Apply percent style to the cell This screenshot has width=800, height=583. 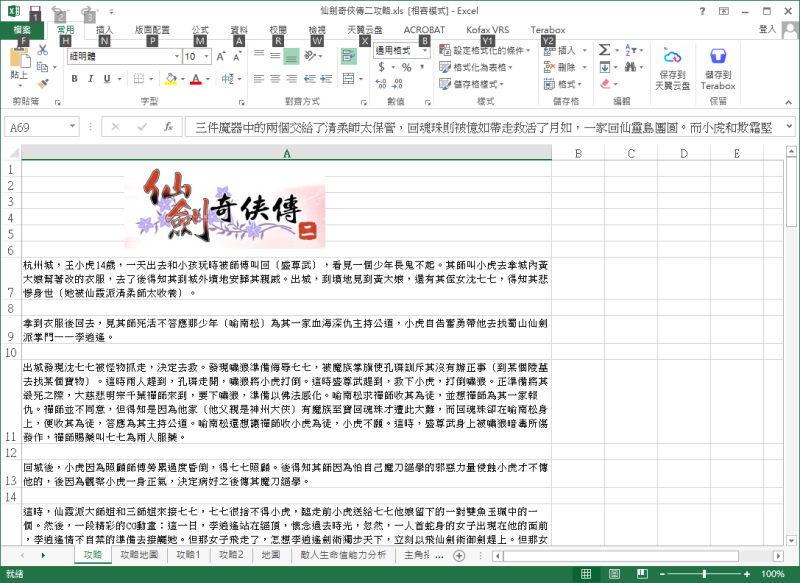407,67
